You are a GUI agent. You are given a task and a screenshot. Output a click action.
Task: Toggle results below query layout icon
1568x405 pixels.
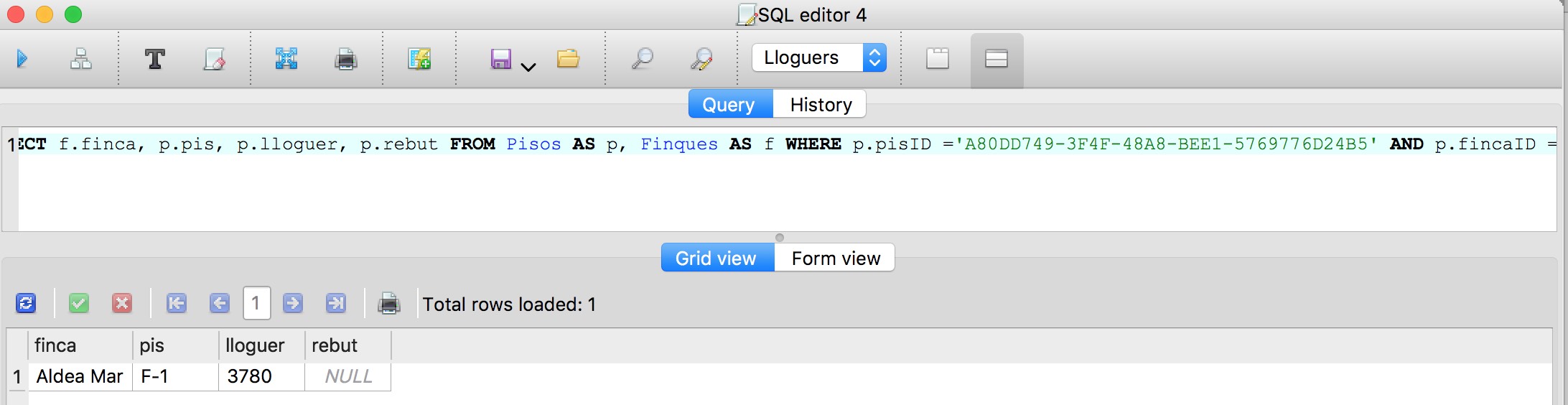tap(997, 59)
